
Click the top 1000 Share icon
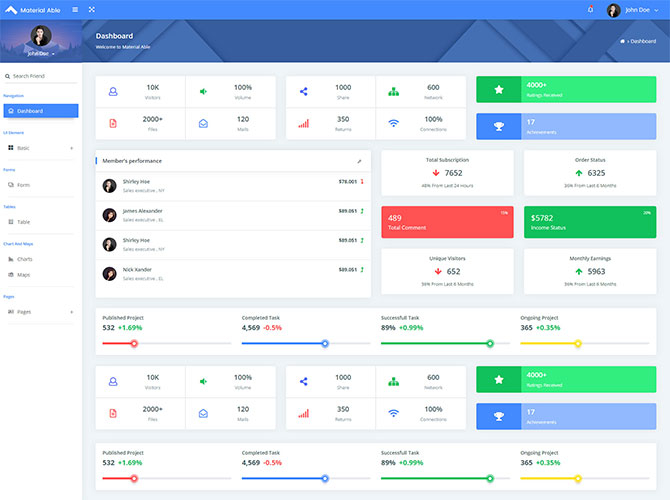[x=303, y=91]
